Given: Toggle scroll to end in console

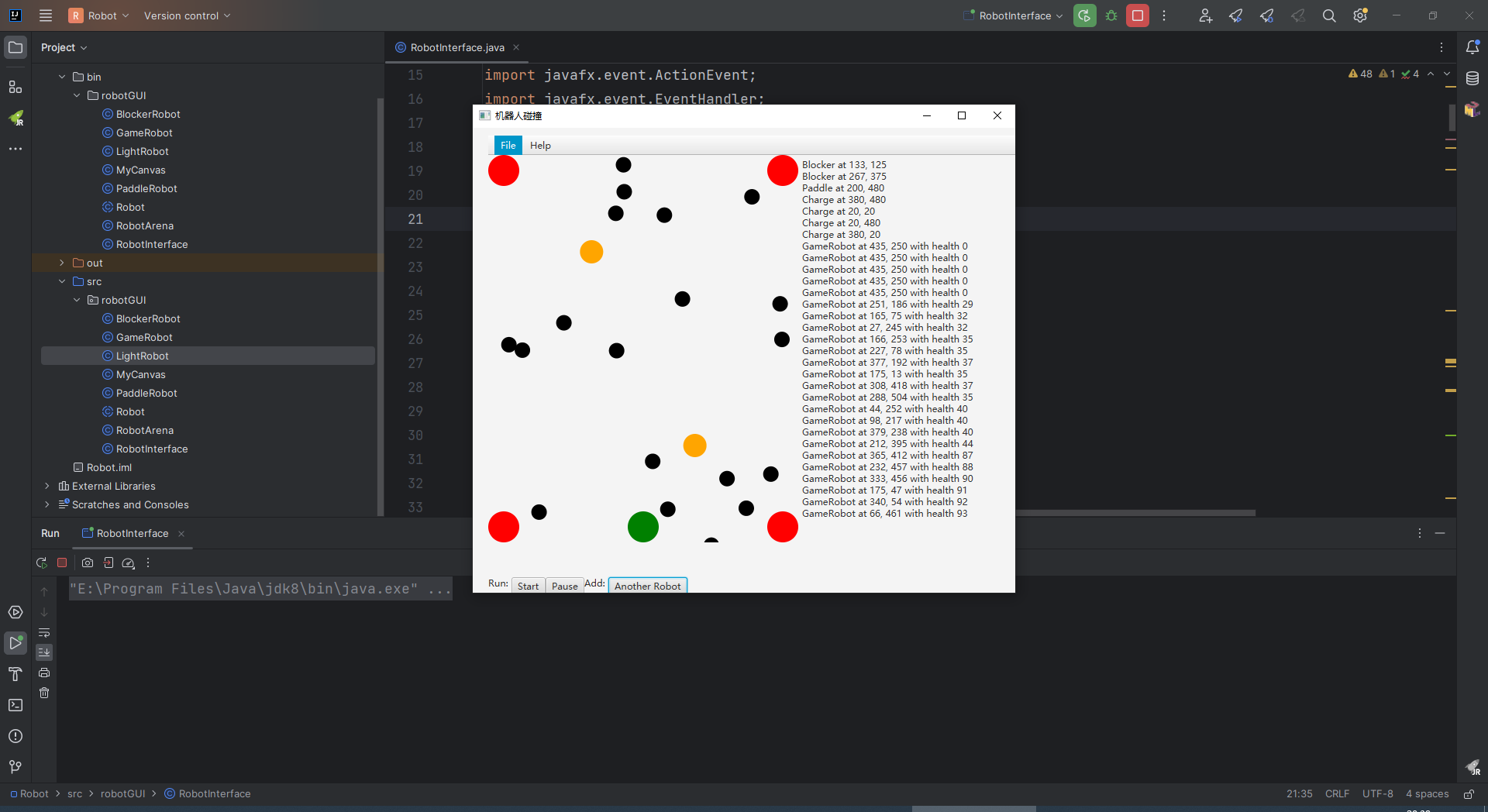Looking at the screenshot, I should pyautogui.click(x=44, y=652).
